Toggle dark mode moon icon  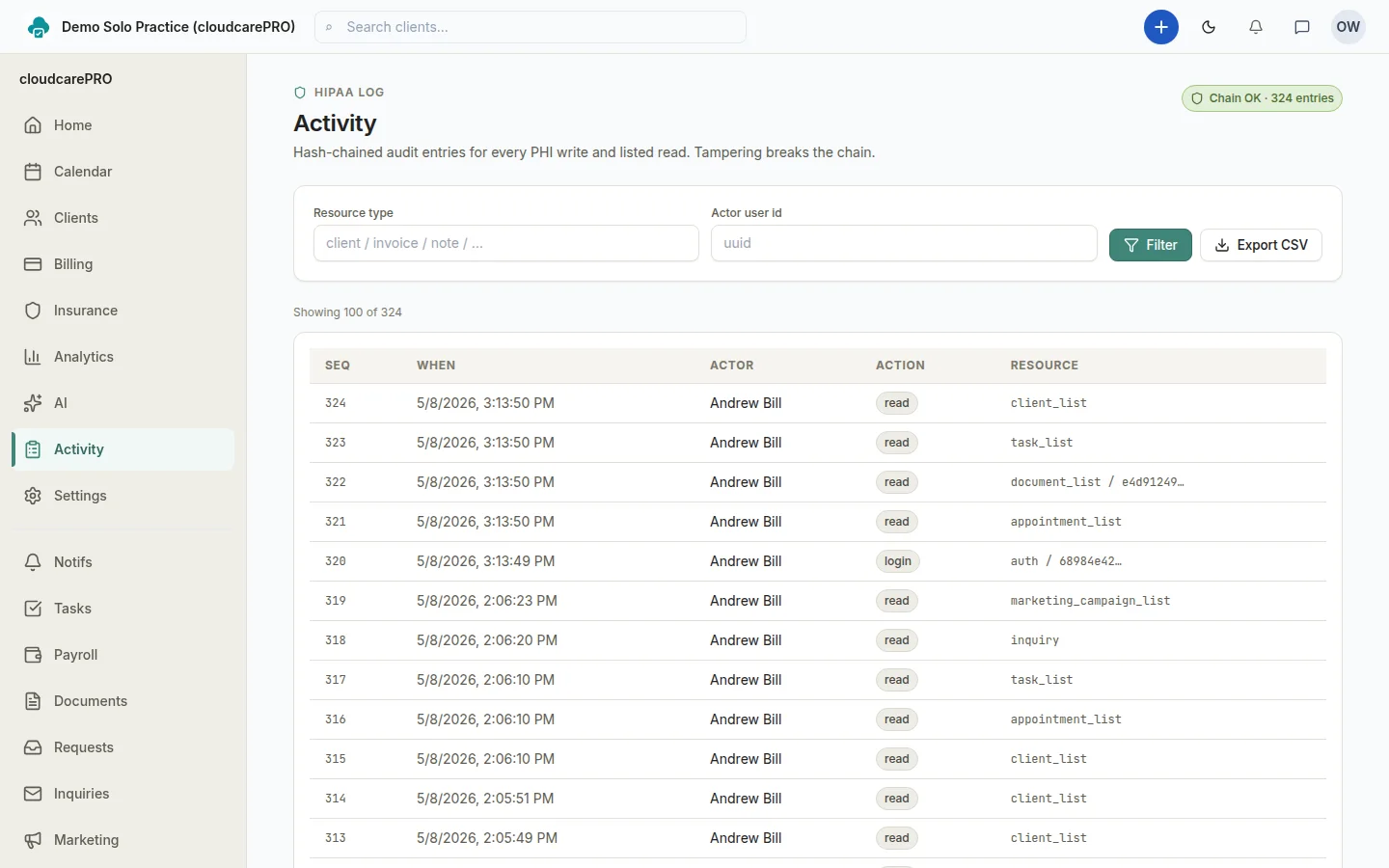point(1209,27)
